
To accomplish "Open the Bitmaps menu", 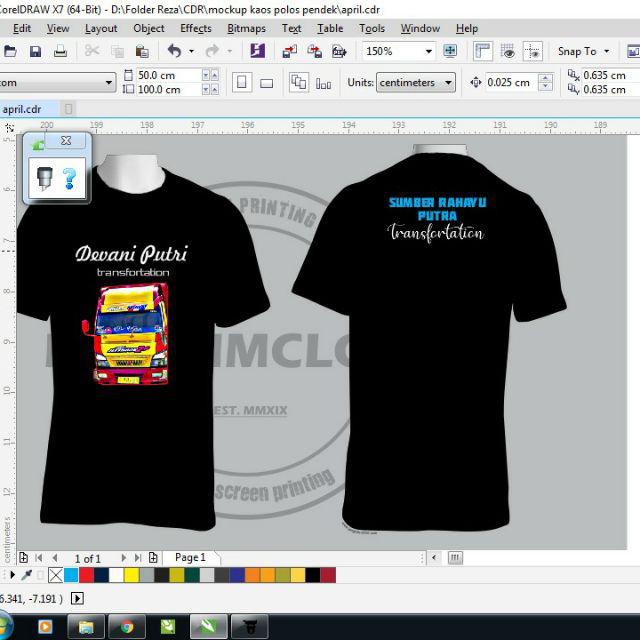I will [x=247, y=28].
